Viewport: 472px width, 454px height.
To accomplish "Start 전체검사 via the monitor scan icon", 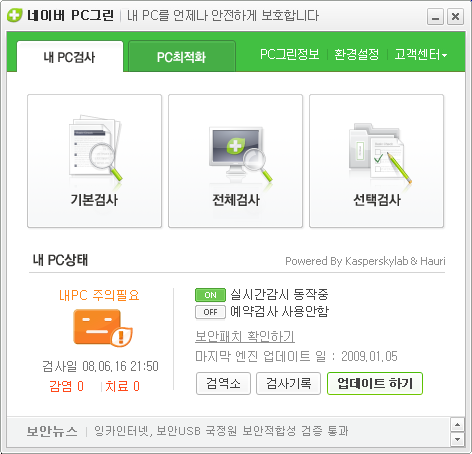I will tap(240, 154).
